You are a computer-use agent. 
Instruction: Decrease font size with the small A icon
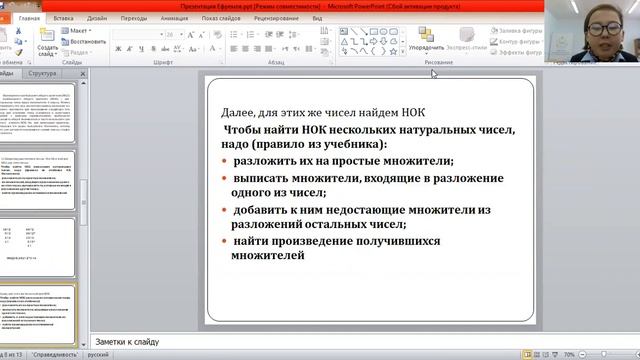pyautogui.click(x=201, y=35)
